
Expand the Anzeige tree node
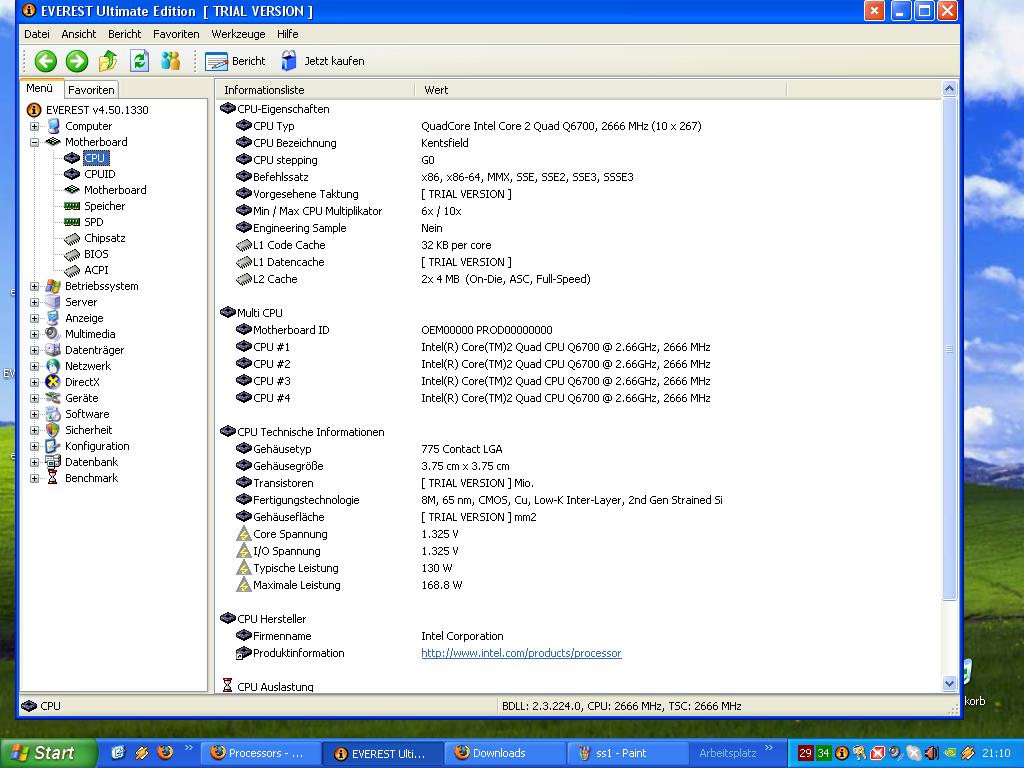[x=35, y=318]
